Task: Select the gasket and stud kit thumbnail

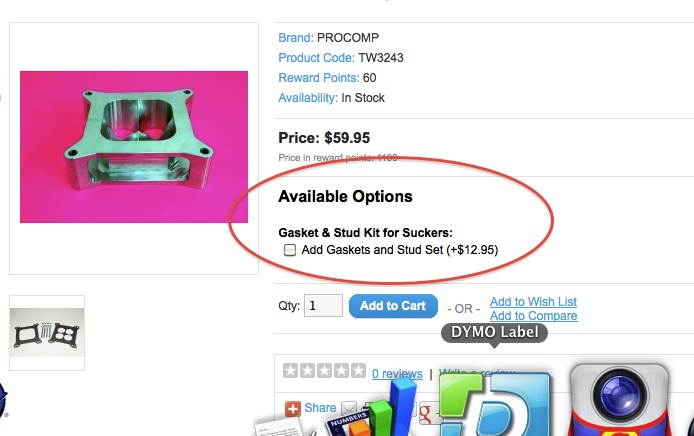Action: (47, 332)
